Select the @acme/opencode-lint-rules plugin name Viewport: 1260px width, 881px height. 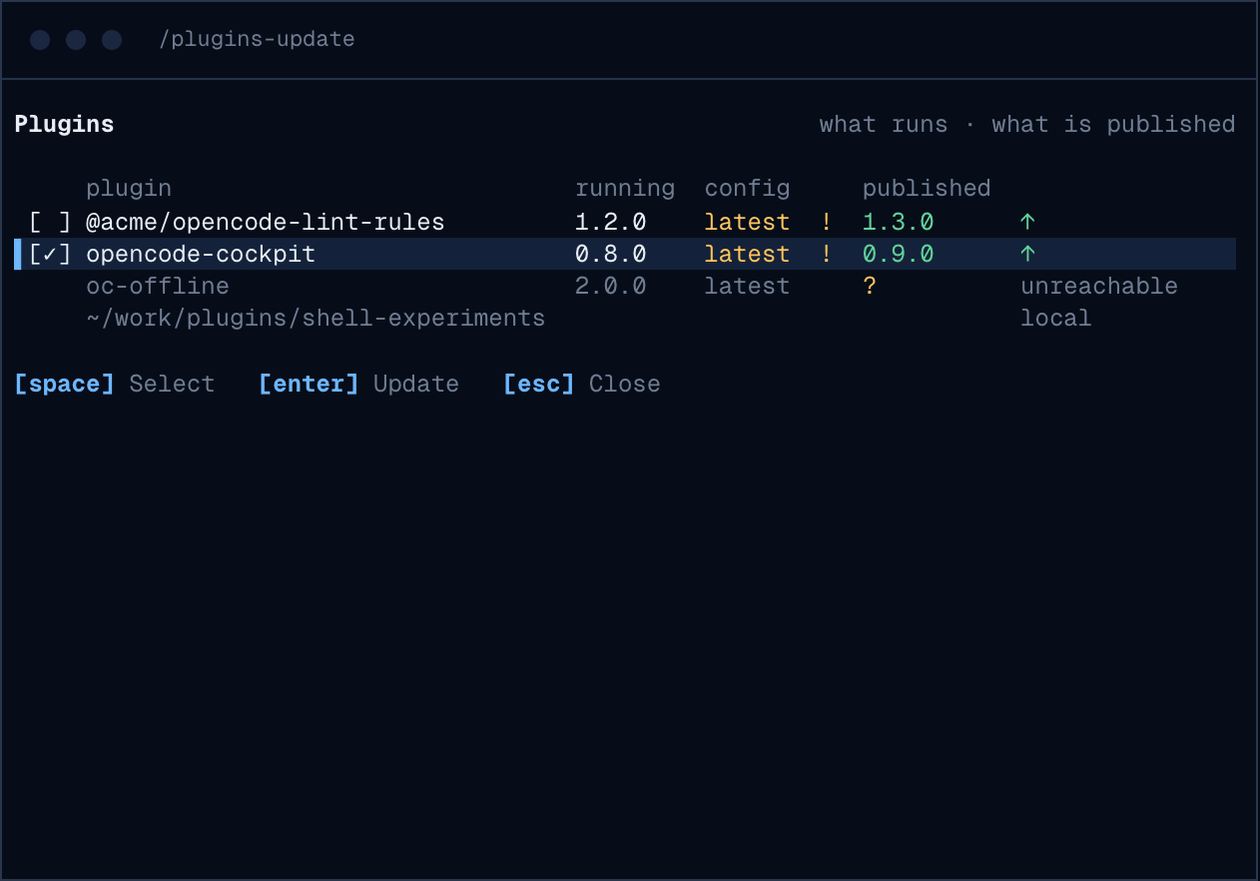click(265, 222)
